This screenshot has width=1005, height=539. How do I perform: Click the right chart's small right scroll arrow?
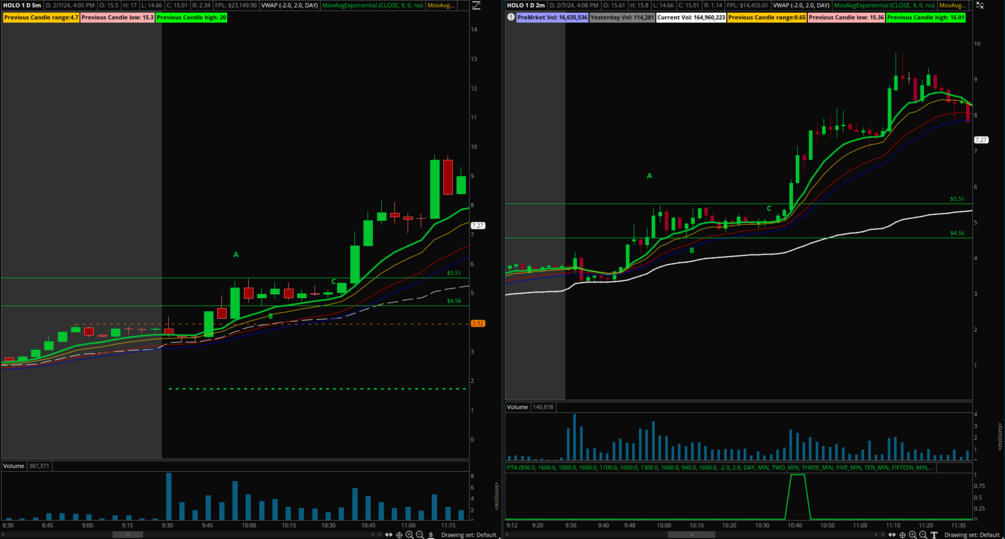point(883,535)
